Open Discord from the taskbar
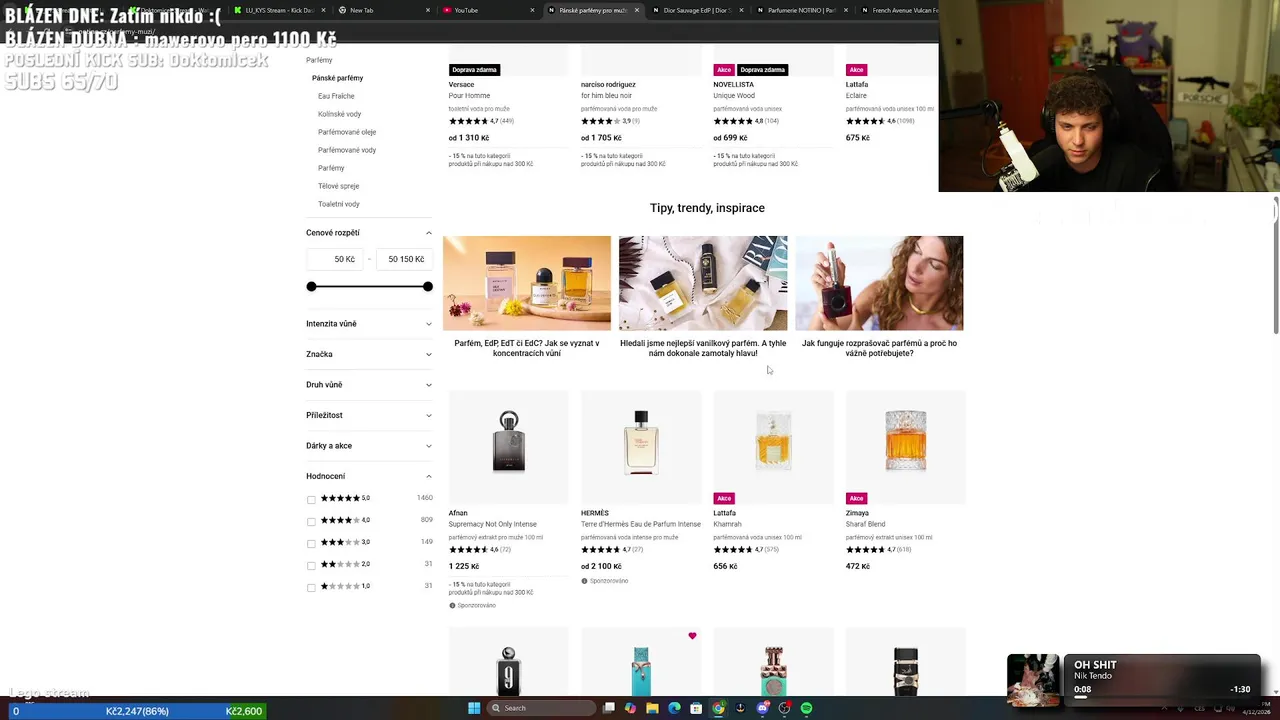The height and width of the screenshot is (720, 1280). (762, 708)
